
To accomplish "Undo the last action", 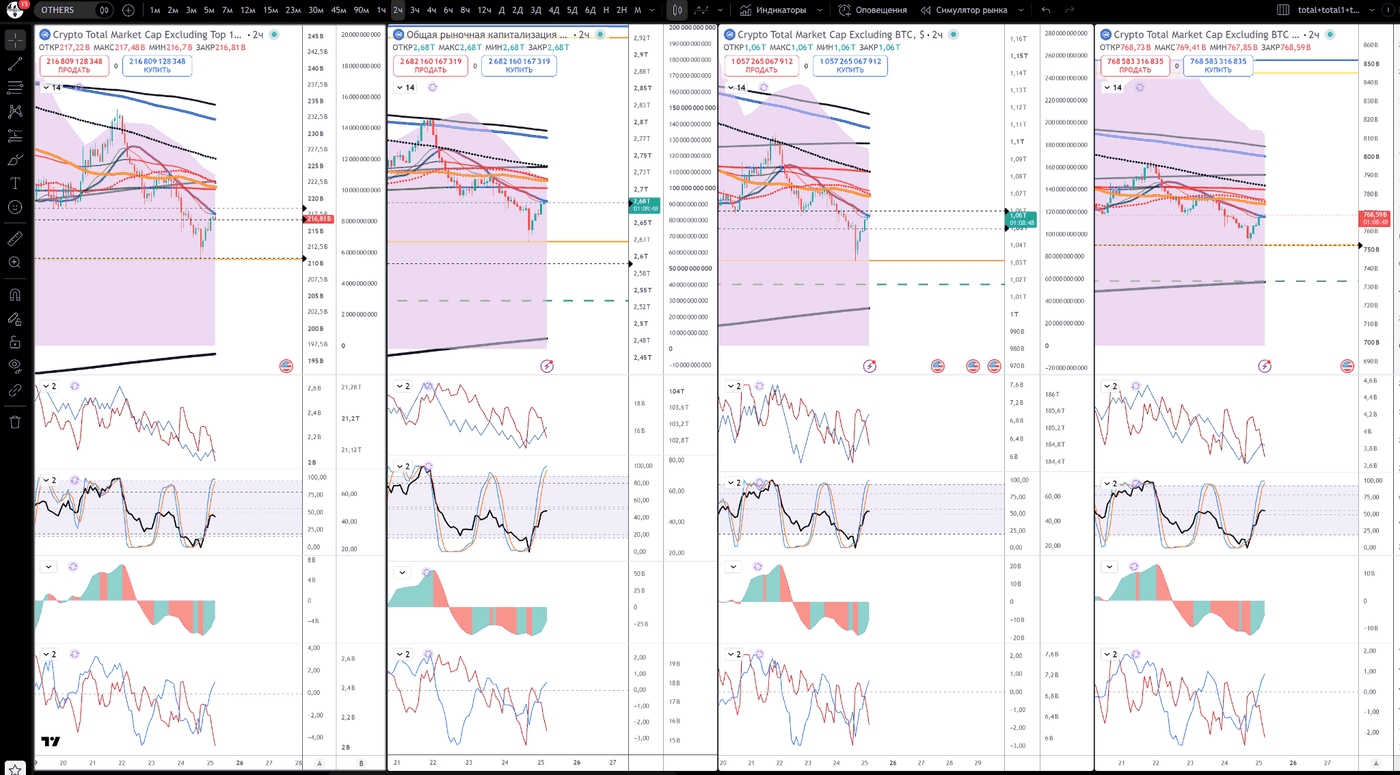I will pos(1046,10).
